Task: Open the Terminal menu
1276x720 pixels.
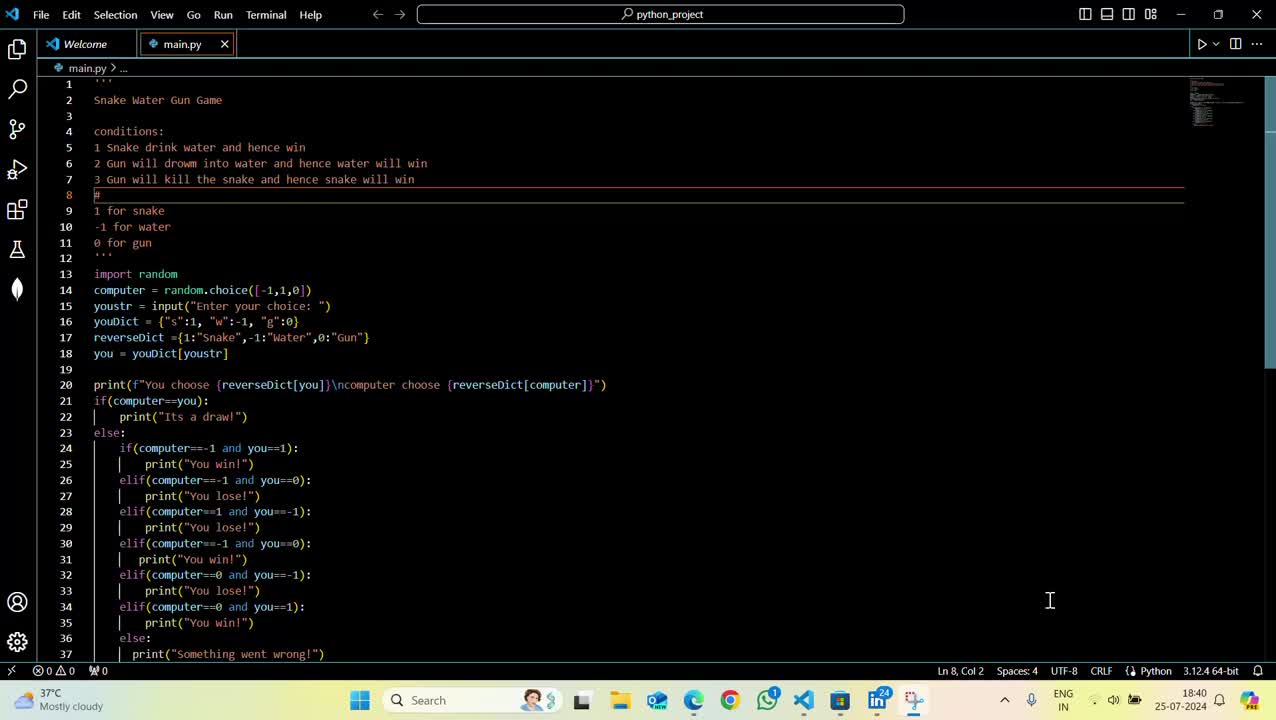Action: coord(266,15)
